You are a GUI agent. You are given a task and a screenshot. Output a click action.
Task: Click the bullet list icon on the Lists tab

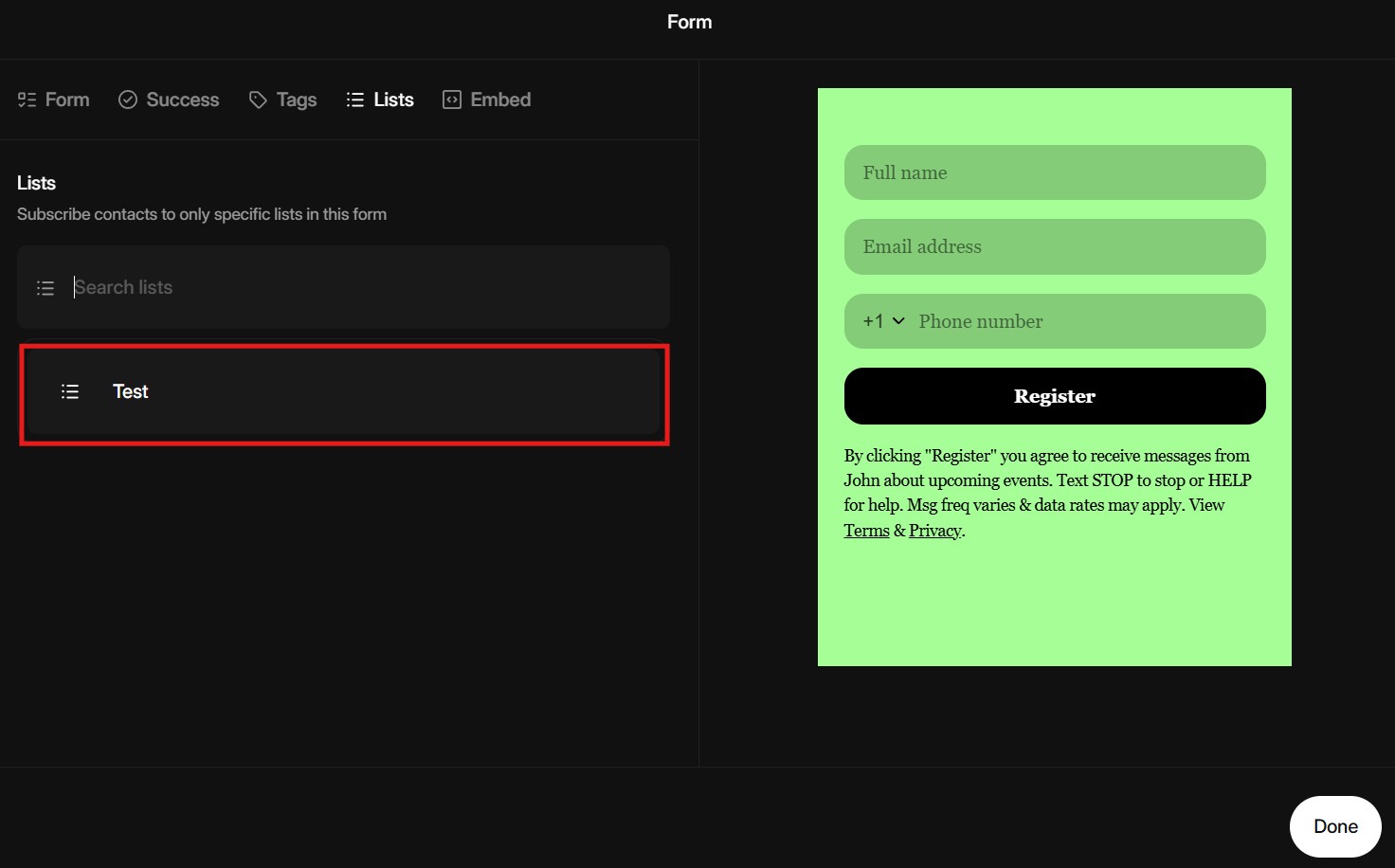(x=355, y=99)
